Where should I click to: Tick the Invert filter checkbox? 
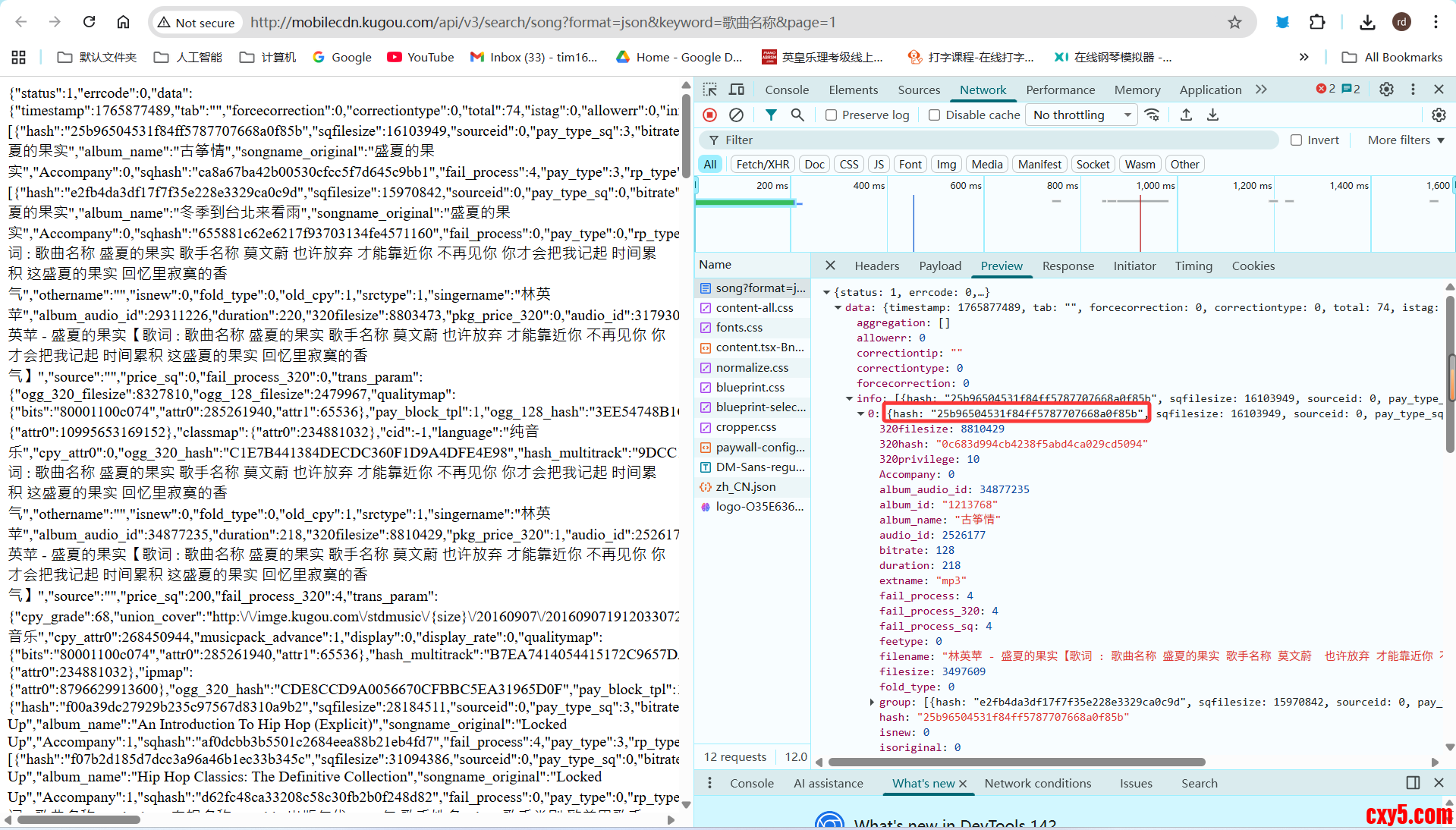[x=1297, y=140]
